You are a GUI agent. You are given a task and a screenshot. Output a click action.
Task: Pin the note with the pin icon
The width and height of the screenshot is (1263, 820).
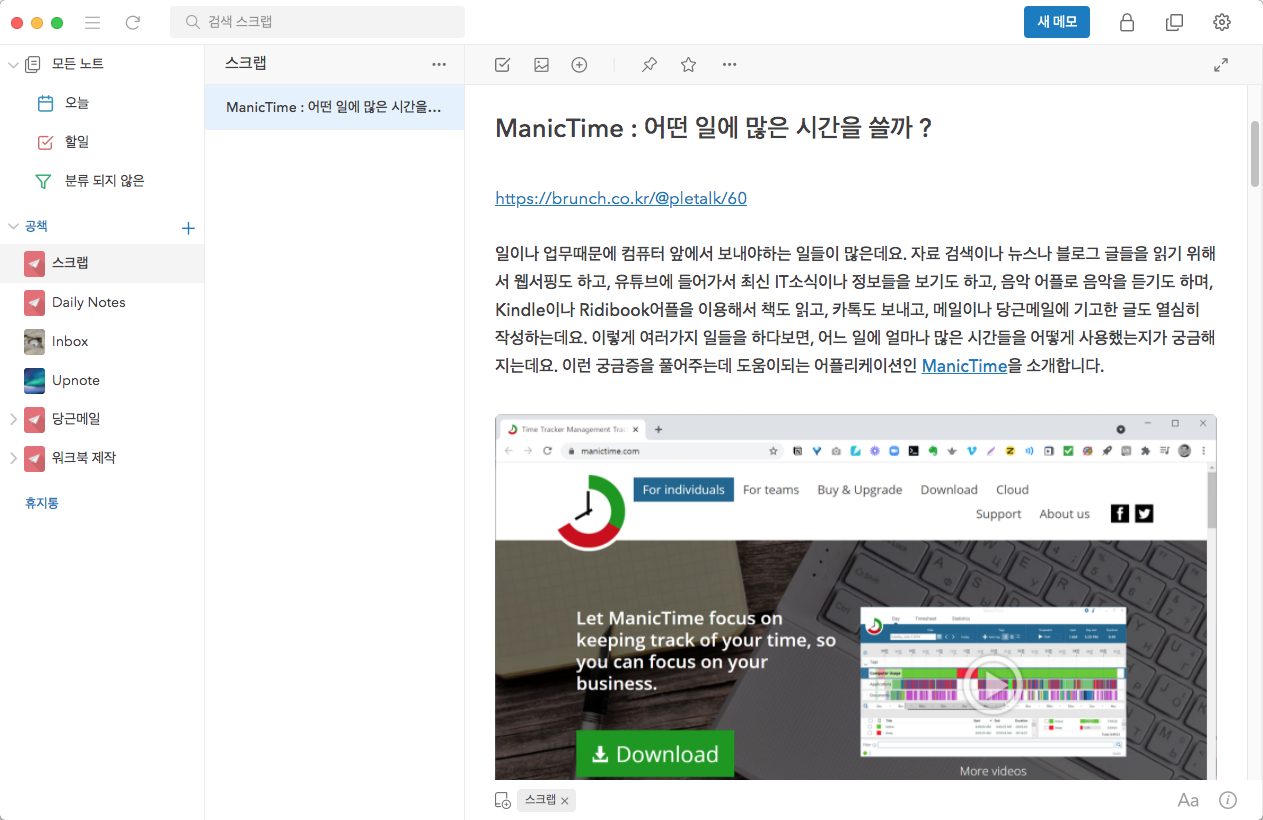(x=649, y=65)
